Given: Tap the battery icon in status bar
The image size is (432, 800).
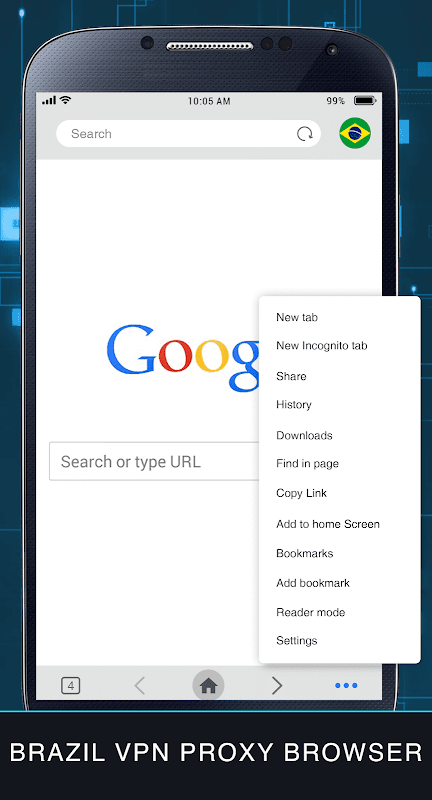Looking at the screenshot, I should click(x=365, y=101).
